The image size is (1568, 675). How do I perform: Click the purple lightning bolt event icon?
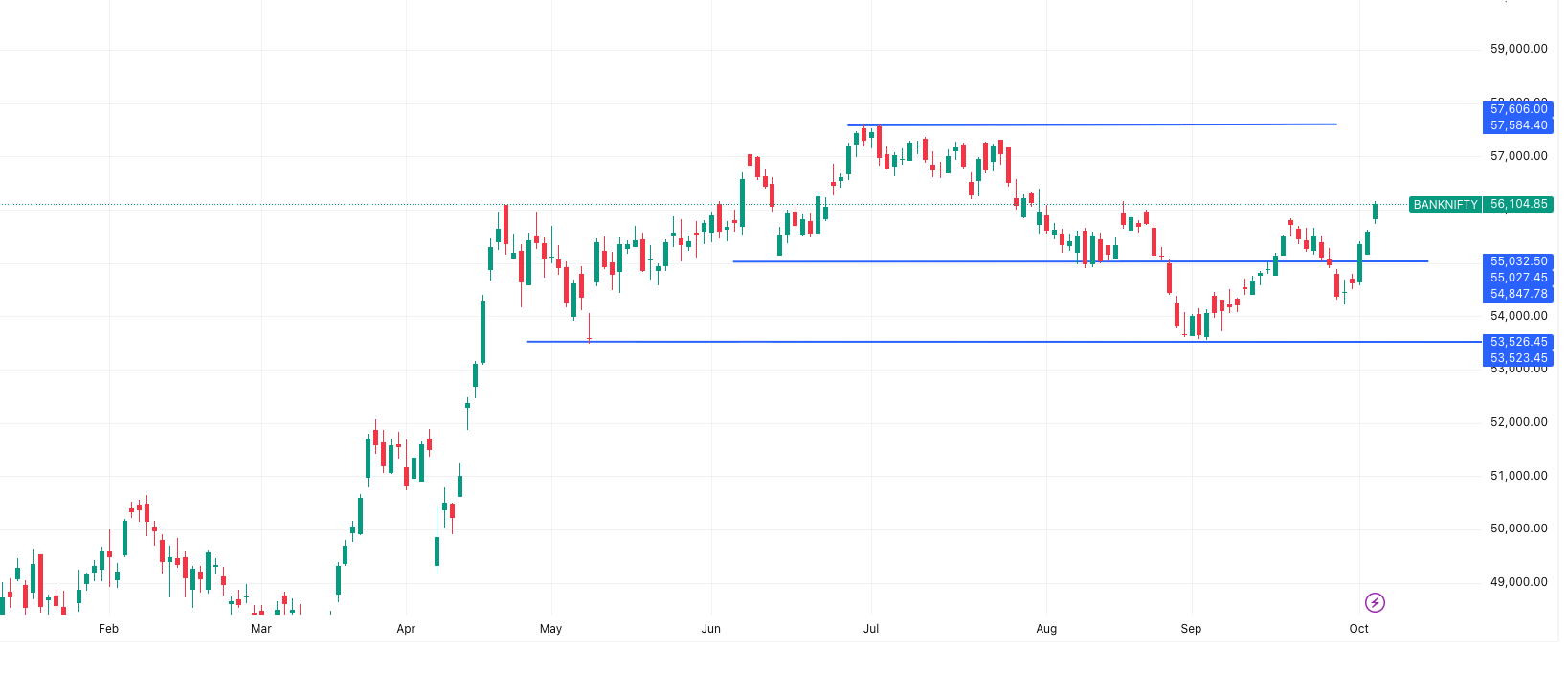click(1375, 602)
